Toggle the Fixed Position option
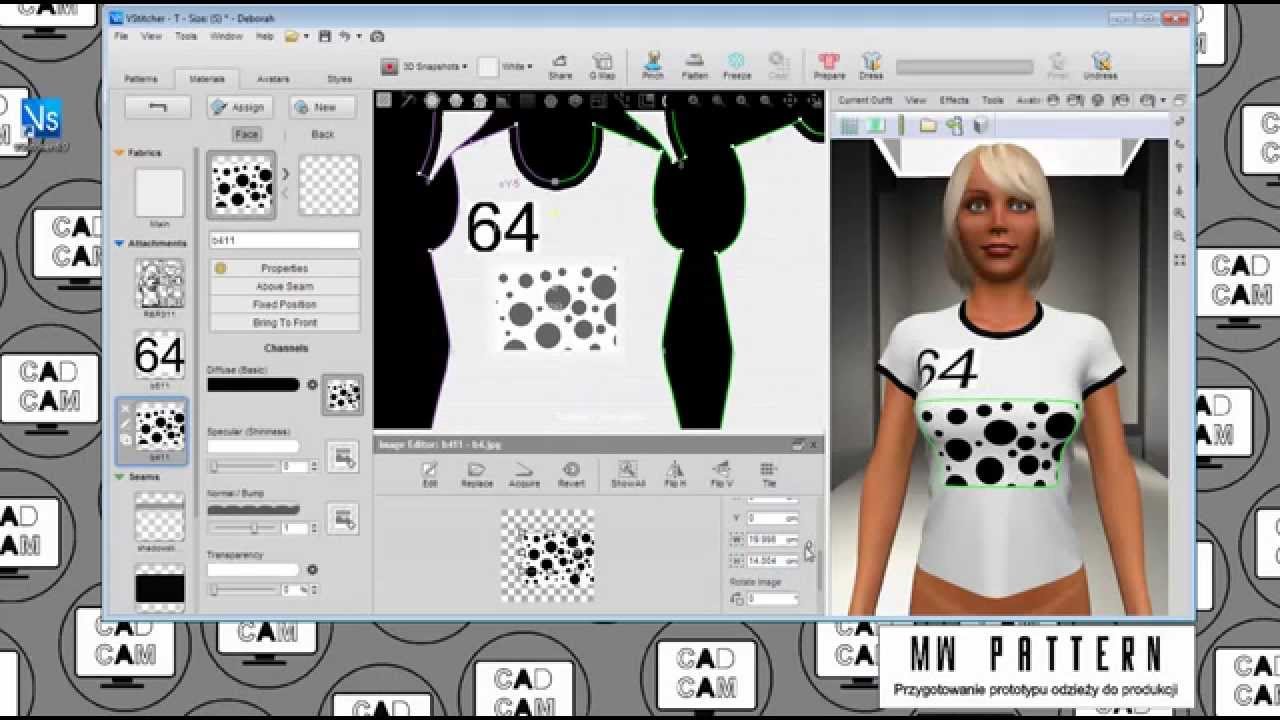Image resolution: width=1280 pixels, height=720 pixels. 285,304
